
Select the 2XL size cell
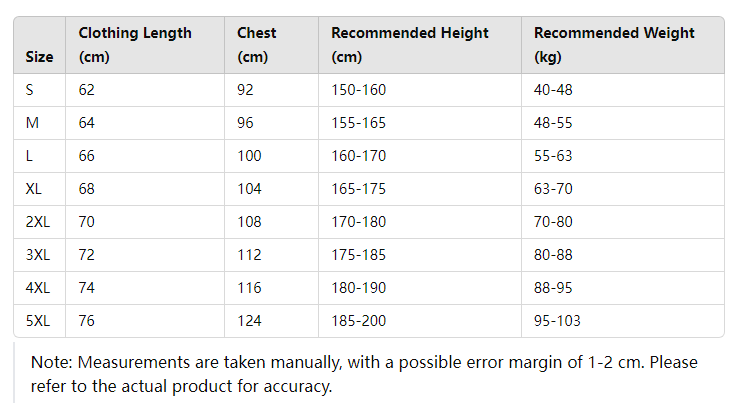click(x=38, y=222)
